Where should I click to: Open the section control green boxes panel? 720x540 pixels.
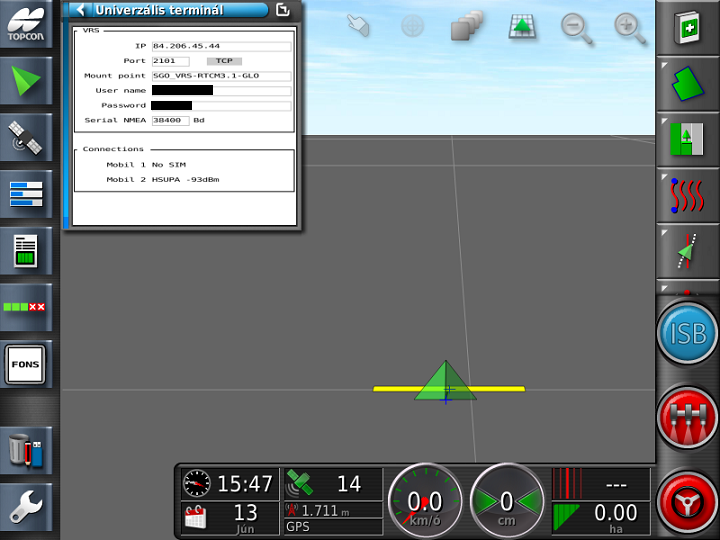[26, 306]
